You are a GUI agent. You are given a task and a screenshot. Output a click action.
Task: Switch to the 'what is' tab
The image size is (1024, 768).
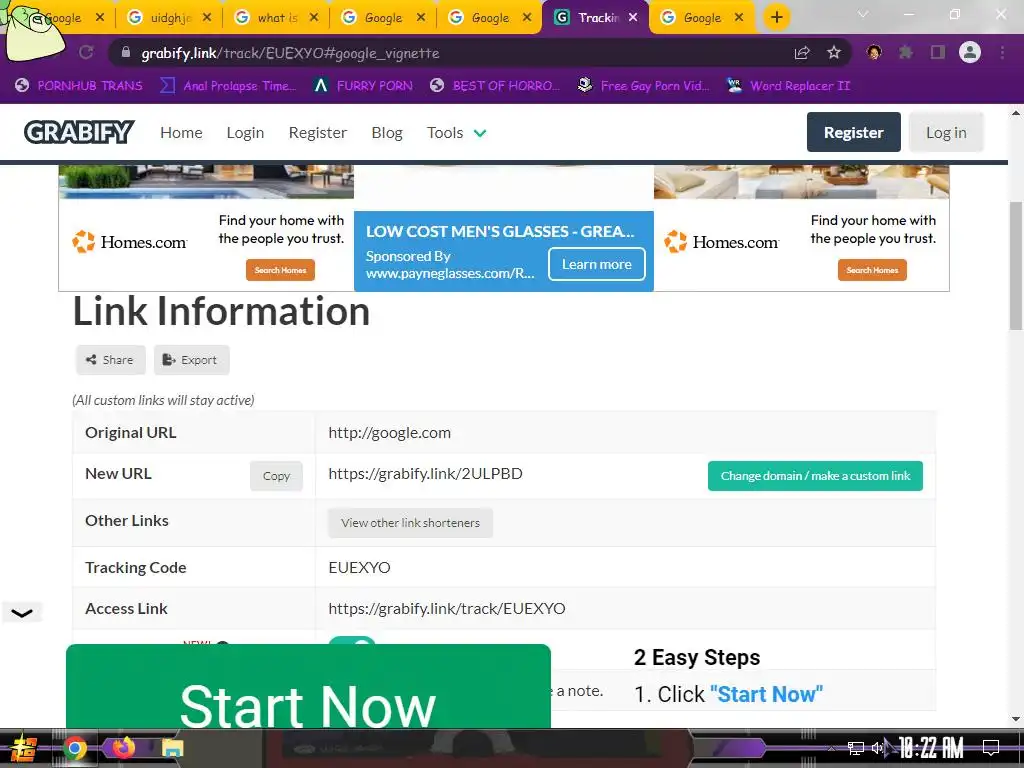point(277,18)
